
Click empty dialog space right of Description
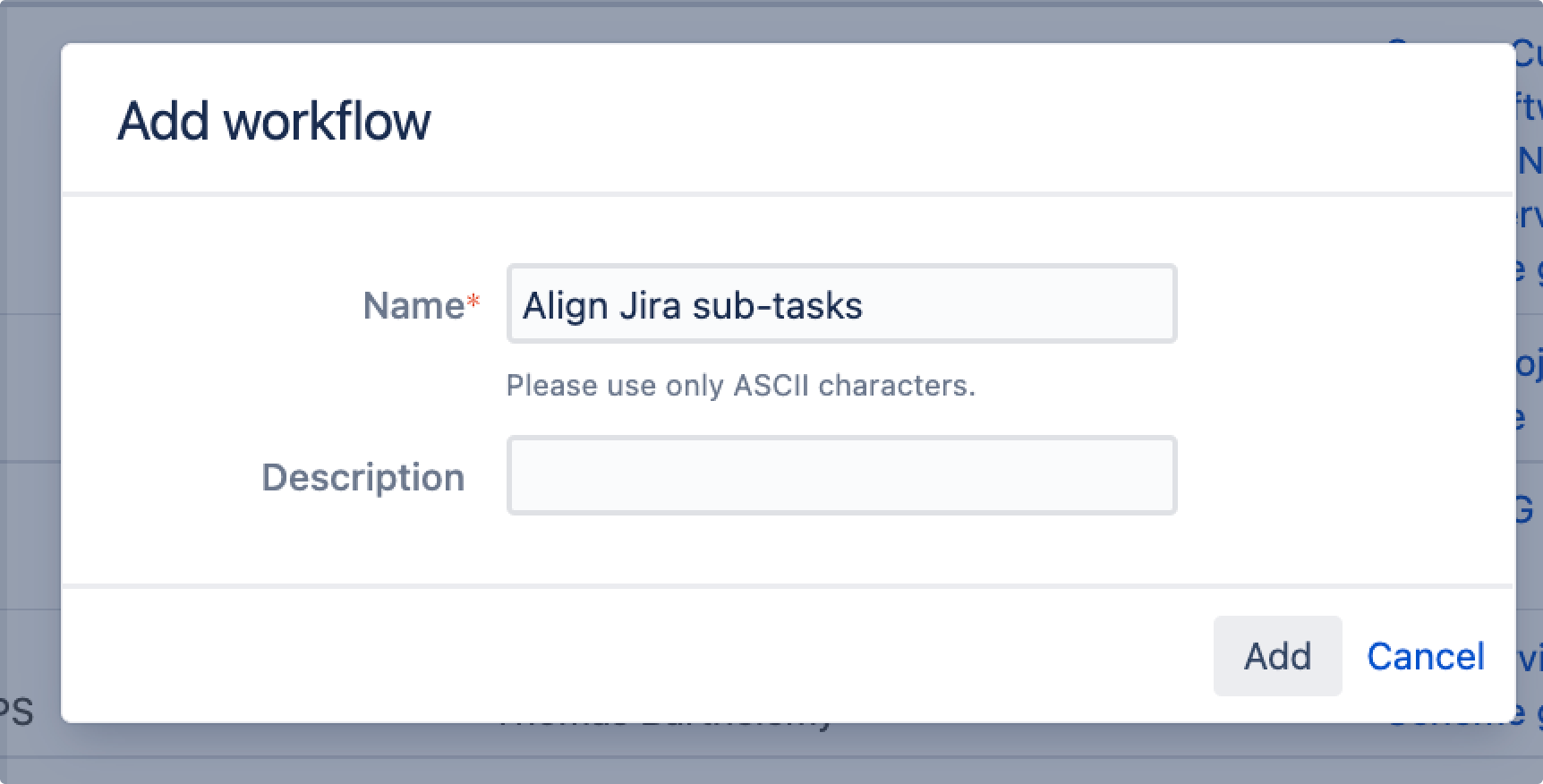click(1343, 475)
